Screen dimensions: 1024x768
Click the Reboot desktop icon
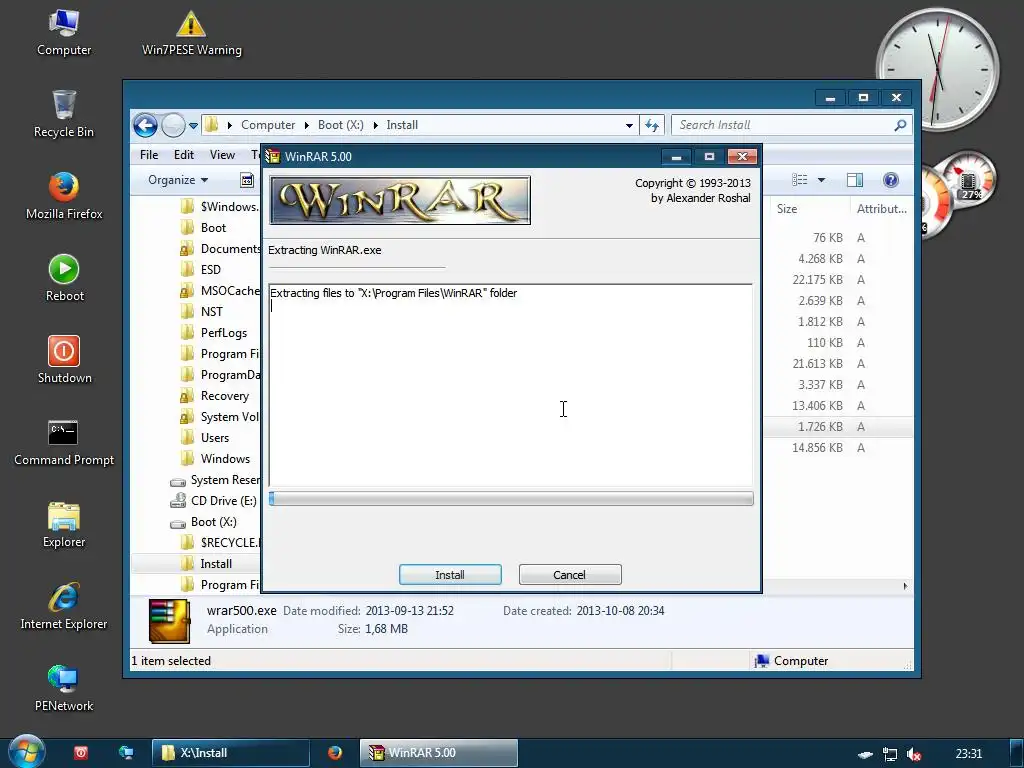(x=64, y=278)
